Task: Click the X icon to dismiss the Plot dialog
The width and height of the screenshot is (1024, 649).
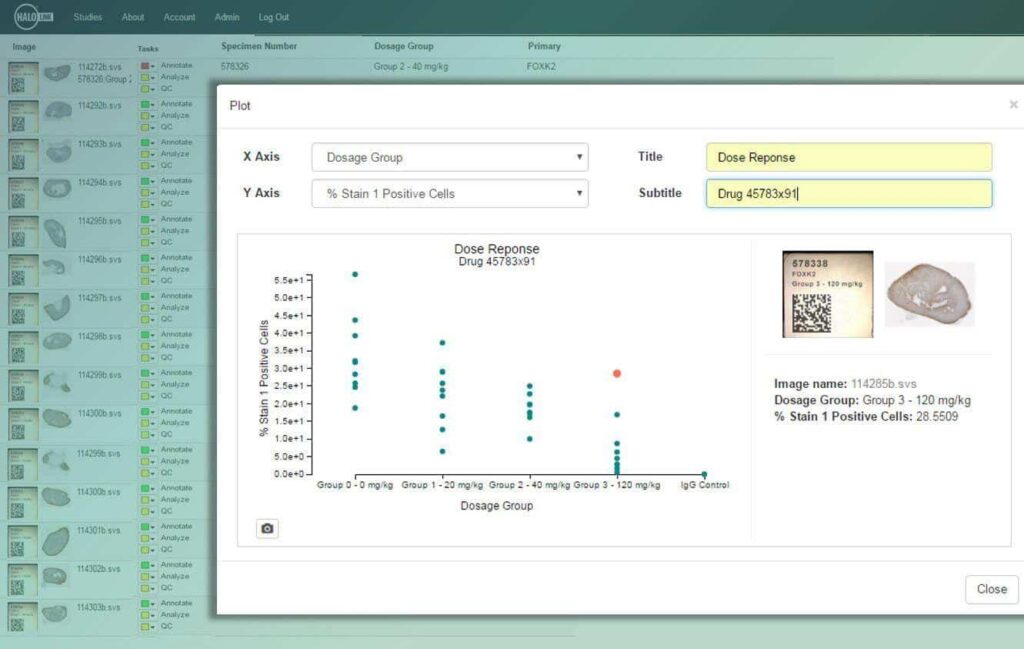Action: tap(1012, 105)
